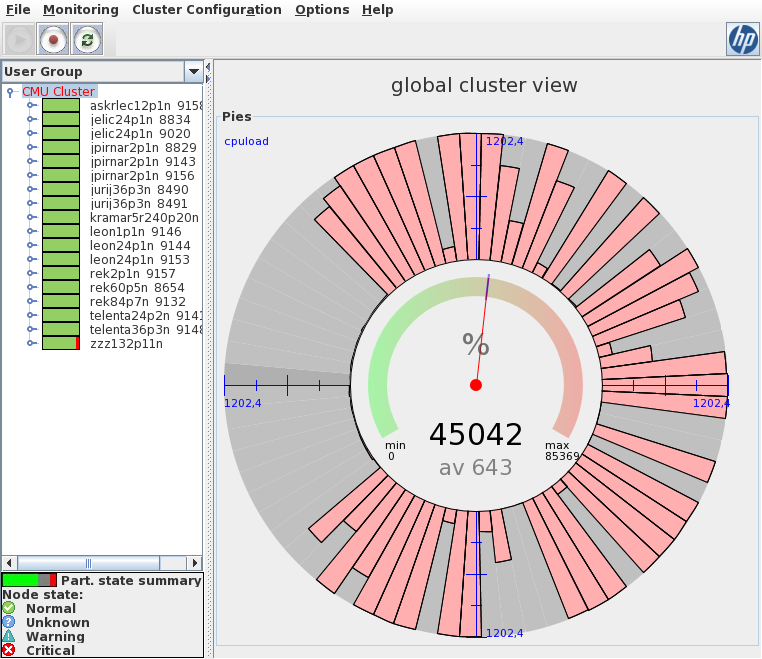Expand the askrlec12p1n tree node

pyautogui.click(x=31, y=105)
